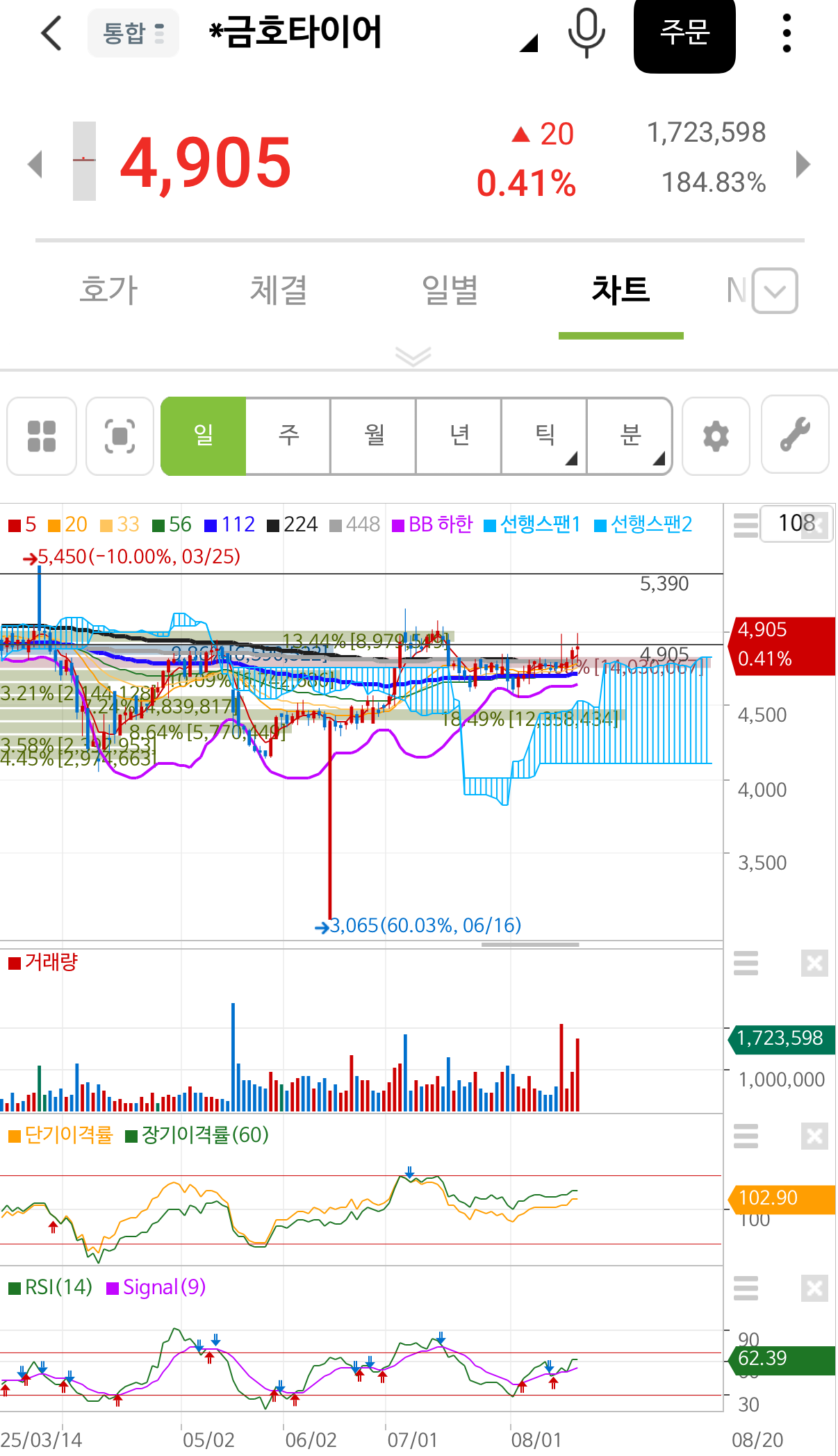Close the RSI indicator panel
This screenshot has height=1456, width=838.
(814, 1288)
